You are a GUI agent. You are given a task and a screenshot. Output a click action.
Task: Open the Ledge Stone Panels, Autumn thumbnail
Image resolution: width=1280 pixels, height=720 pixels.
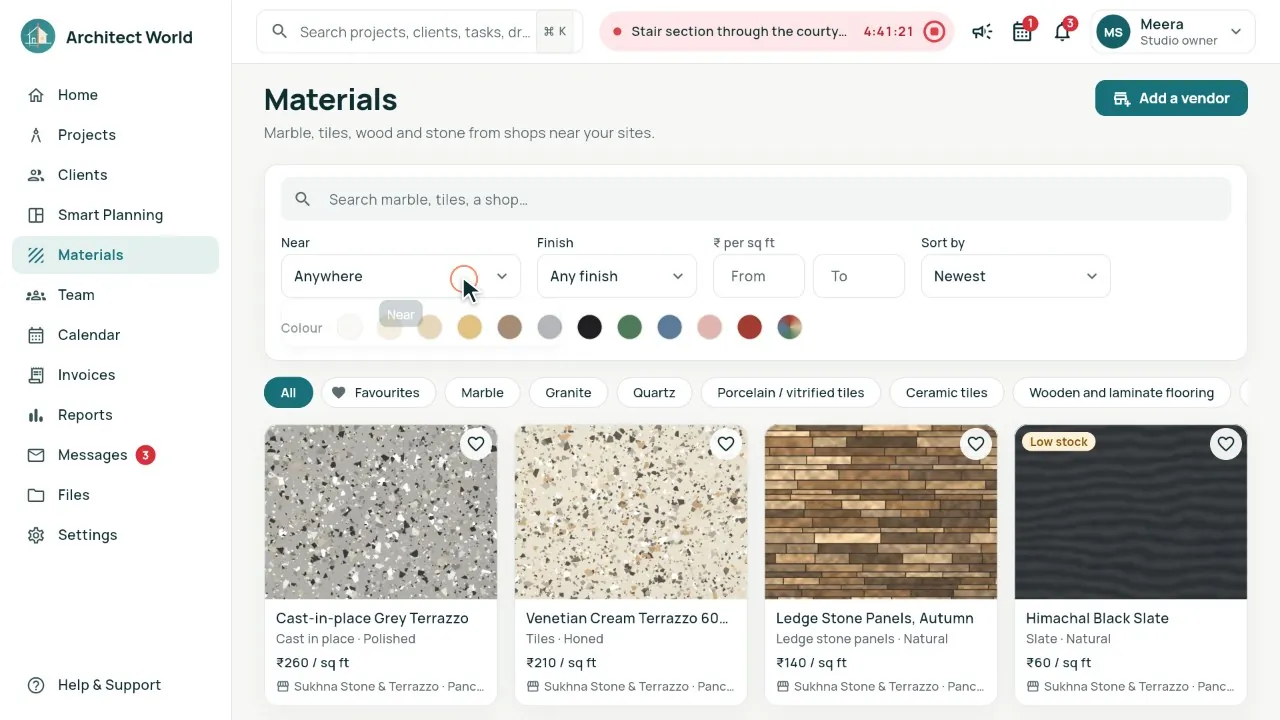click(881, 512)
